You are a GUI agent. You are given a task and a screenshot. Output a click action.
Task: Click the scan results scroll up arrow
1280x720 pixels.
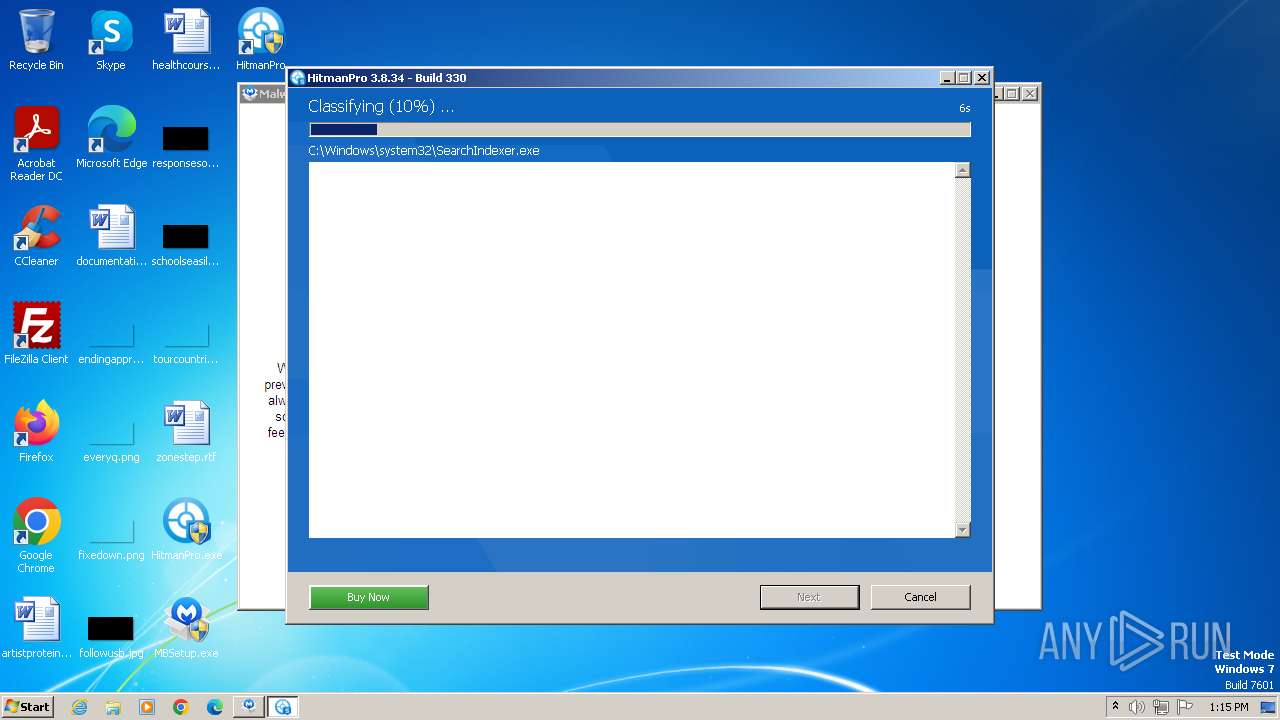962,171
